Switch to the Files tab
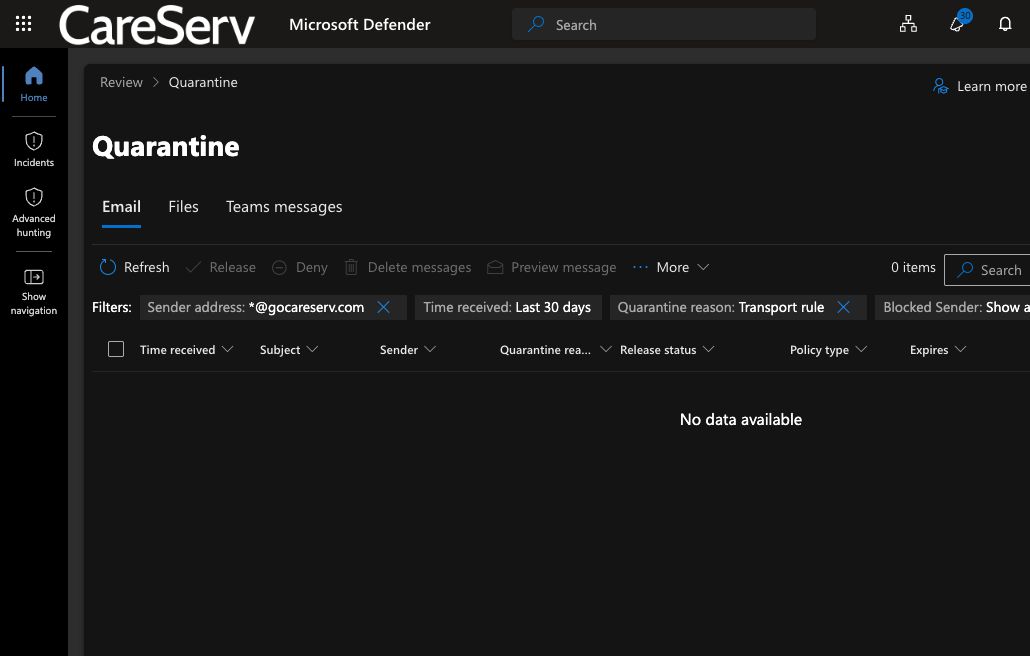 [183, 207]
